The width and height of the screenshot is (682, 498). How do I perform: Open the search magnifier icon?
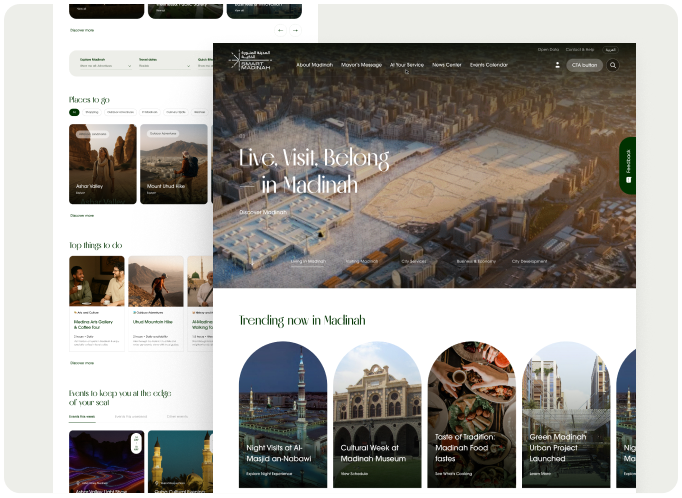pyautogui.click(x=613, y=65)
